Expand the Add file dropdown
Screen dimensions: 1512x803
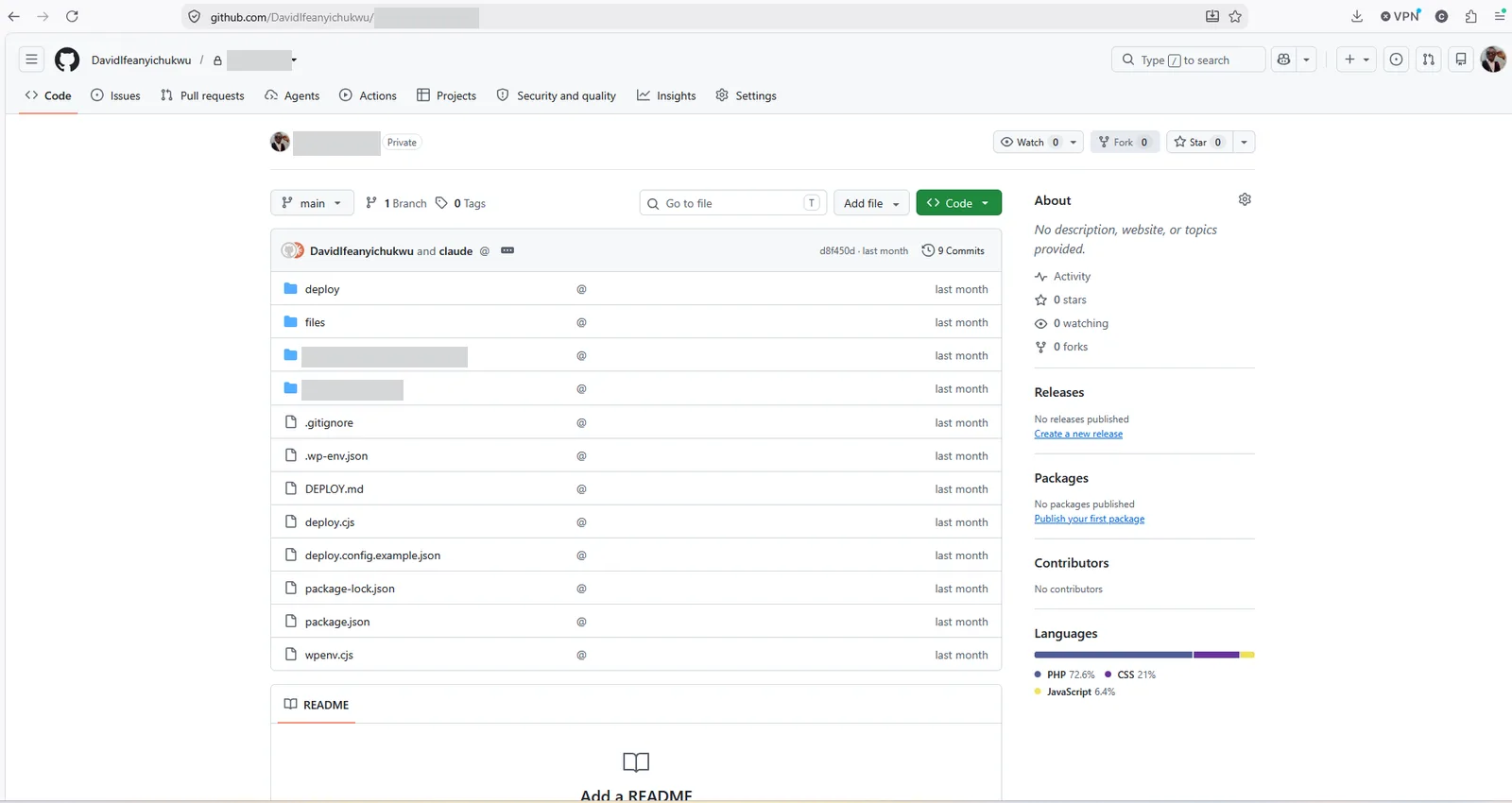click(x=871, y=203)
